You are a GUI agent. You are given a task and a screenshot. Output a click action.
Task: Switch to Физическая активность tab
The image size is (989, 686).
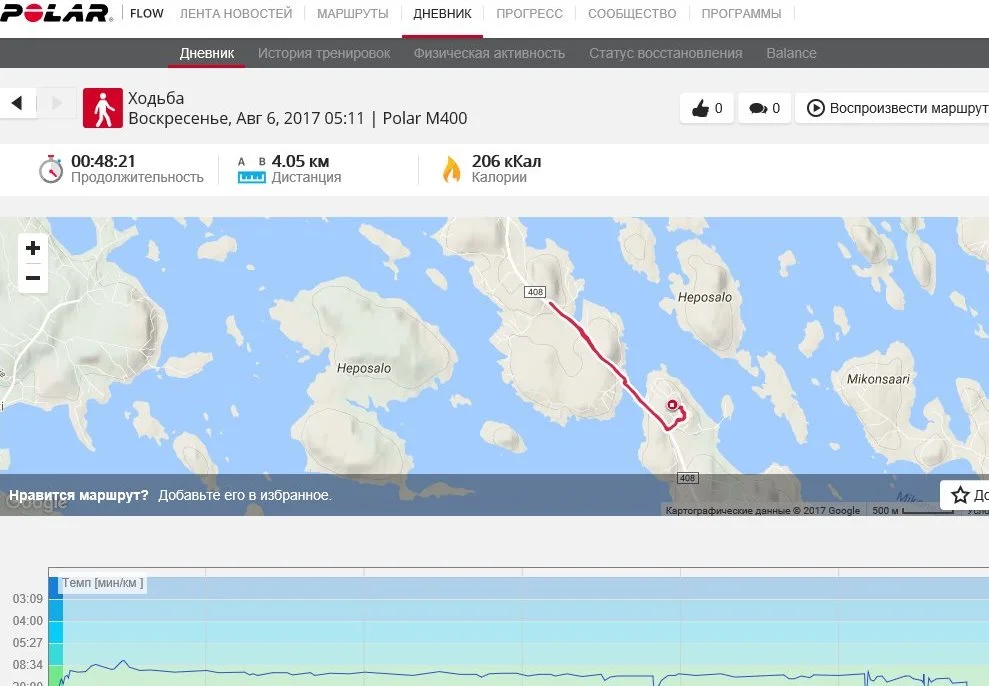(489, 53)
